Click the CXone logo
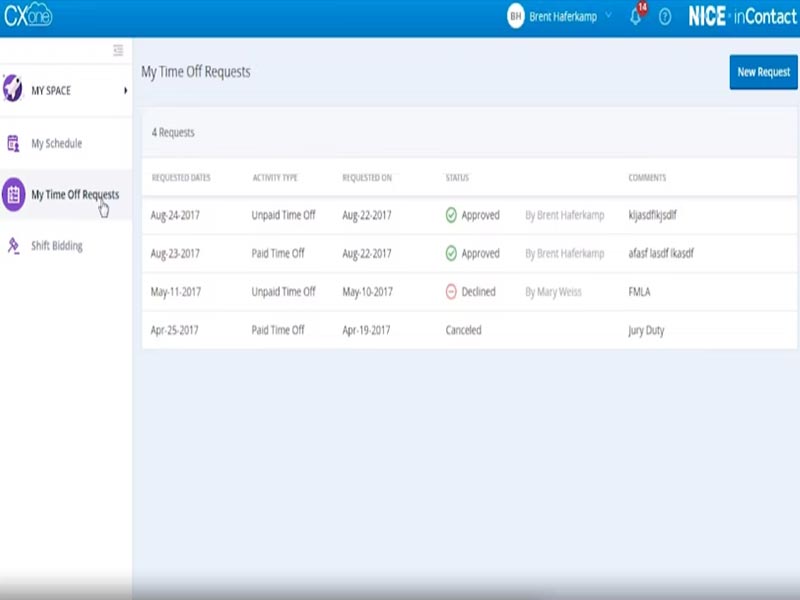This screenshot has height=600, width=800. point(28,16)
